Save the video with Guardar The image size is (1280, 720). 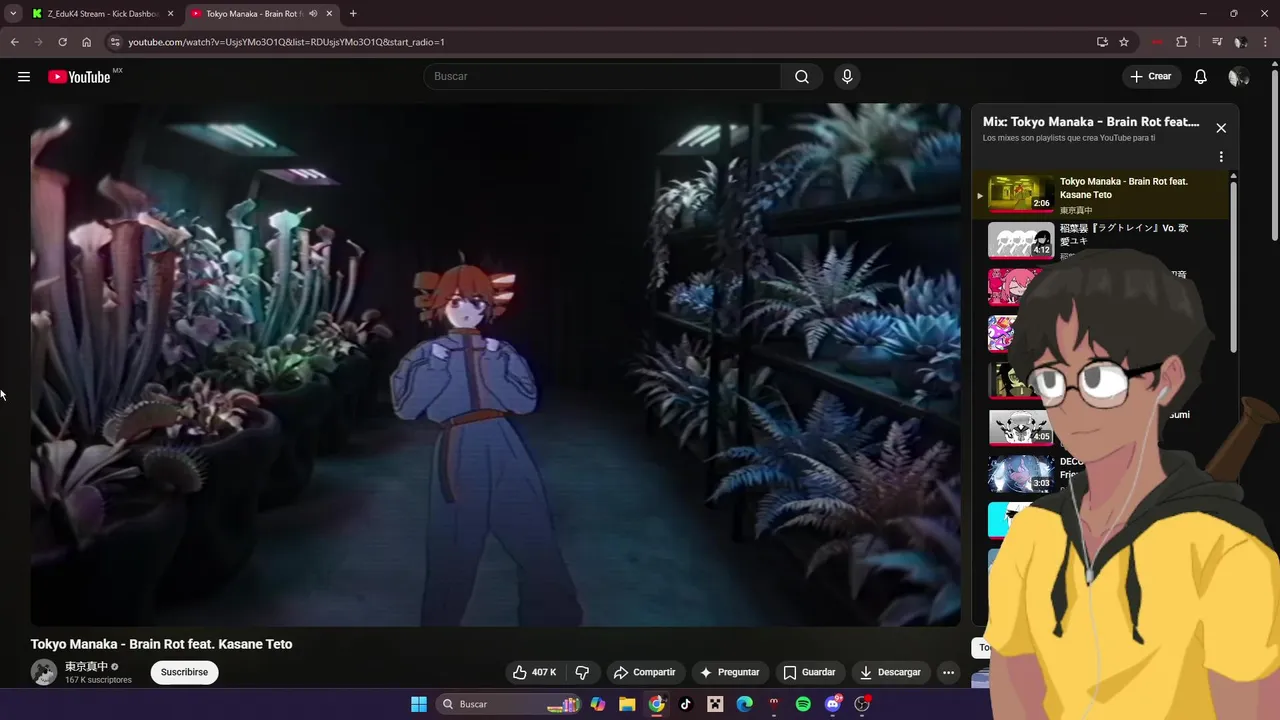tap(809, 672)
